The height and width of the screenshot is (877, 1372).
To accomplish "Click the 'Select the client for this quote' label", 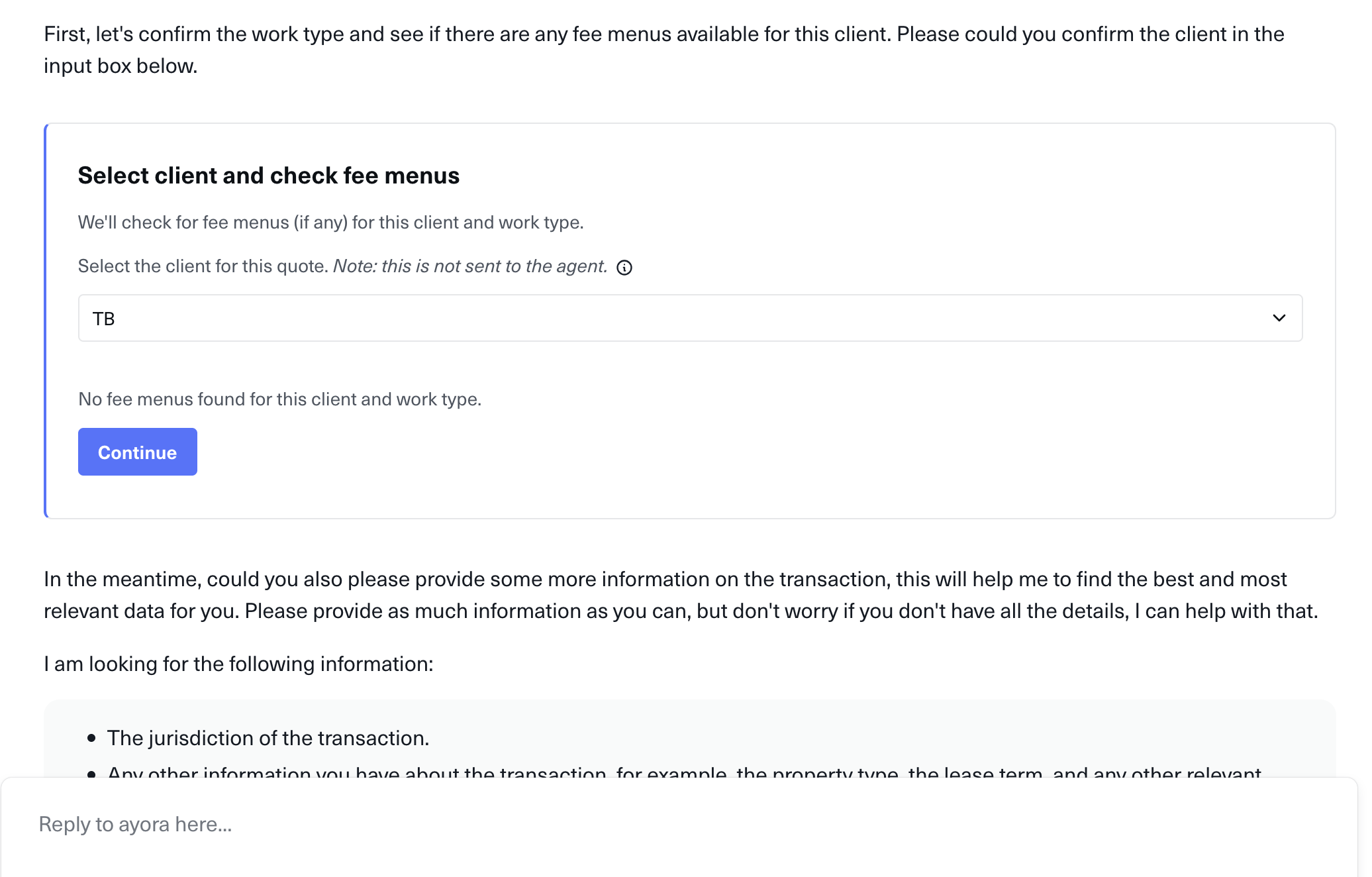I will [203, 266].
